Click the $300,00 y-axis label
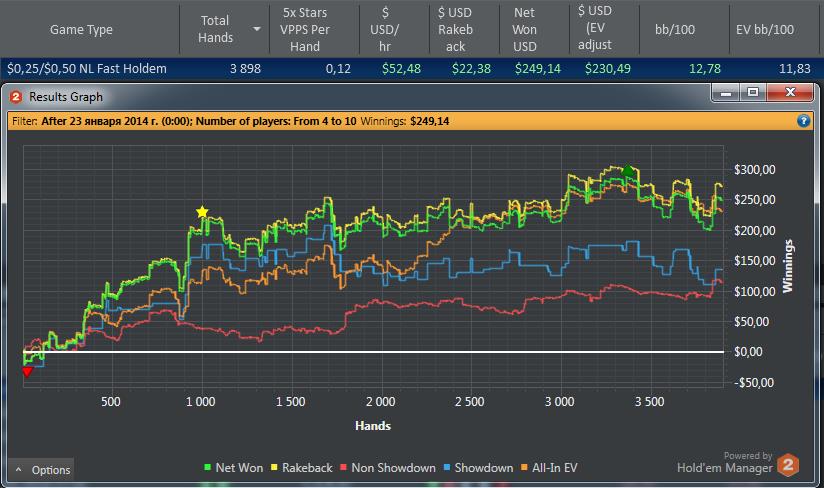The height and width of the screenshot is (488, 824). click(755, 170)
